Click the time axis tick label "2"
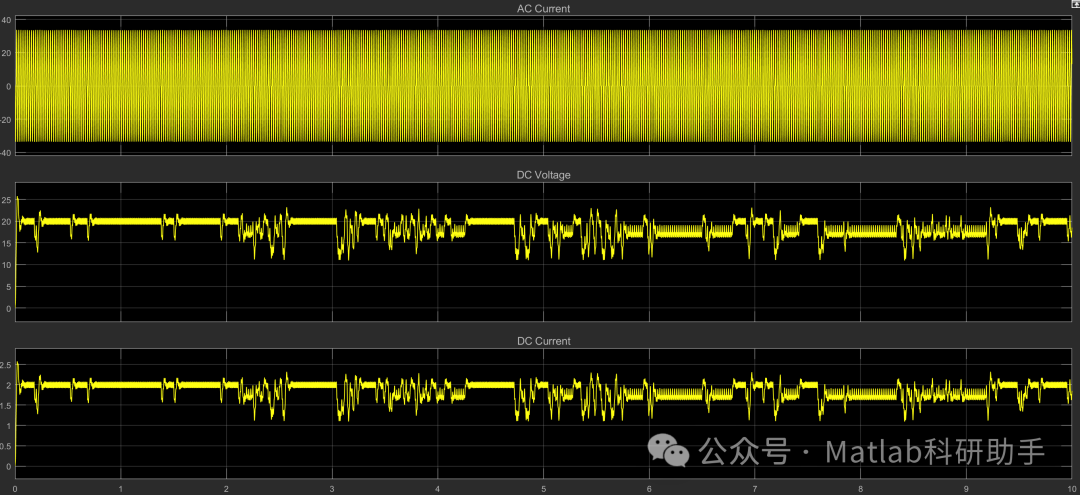Image resolution: width=1080 pixels, height=495 pixels. pos(227,487)
